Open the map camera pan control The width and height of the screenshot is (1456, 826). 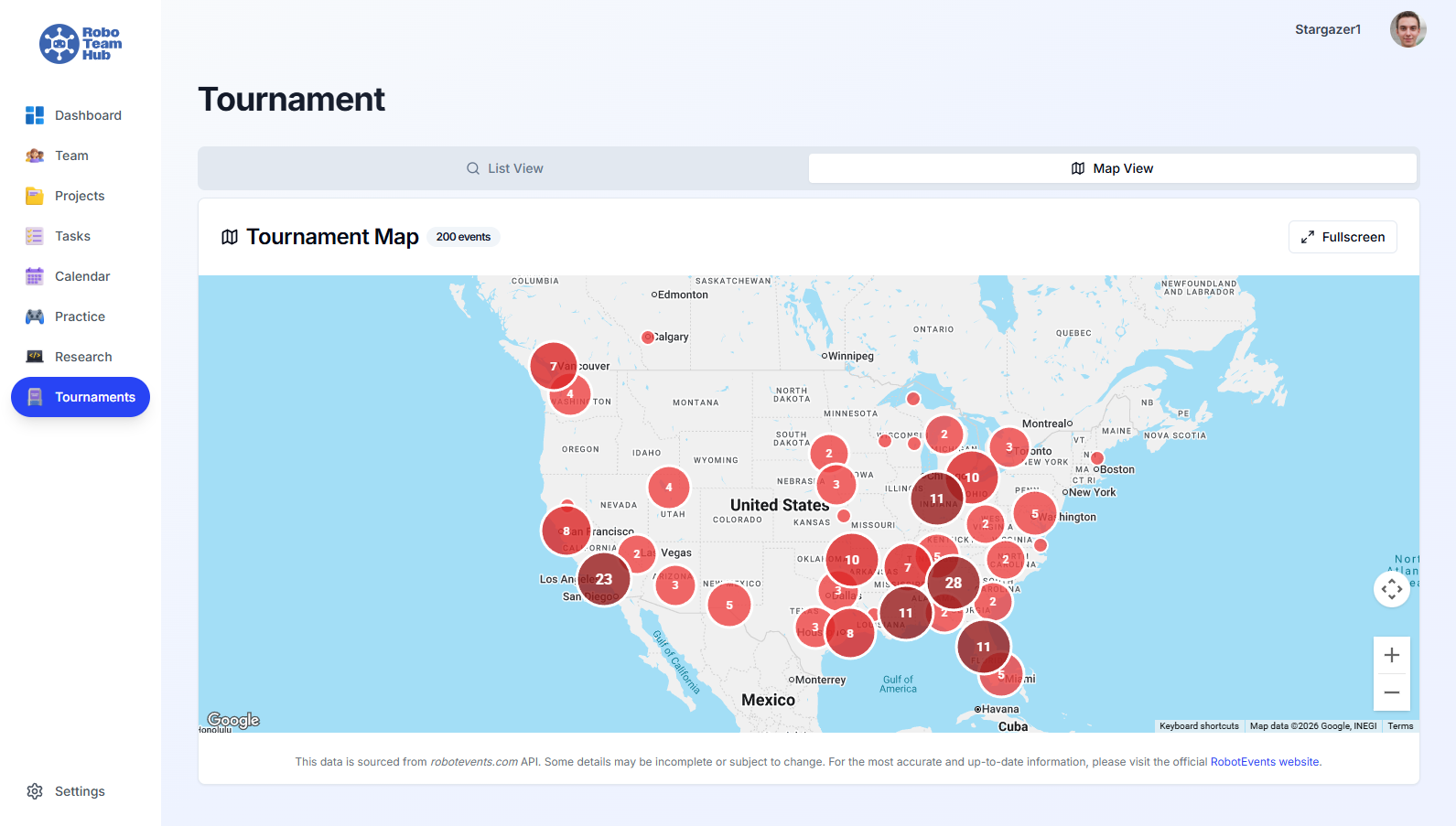pyautogui.click(x=1391, y=589)
